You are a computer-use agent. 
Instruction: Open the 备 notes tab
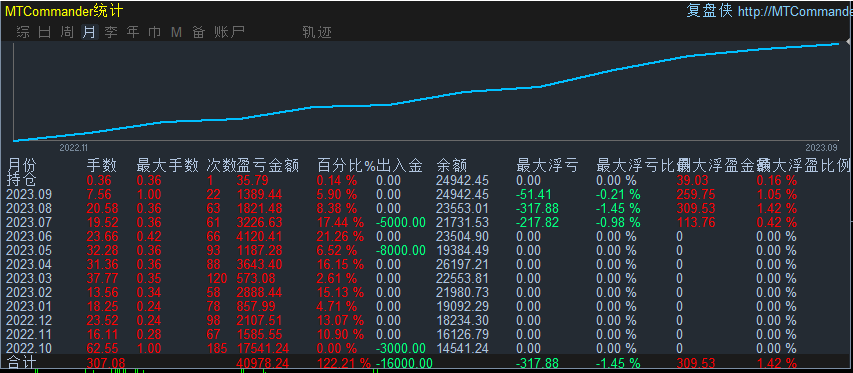click(199, 32)
